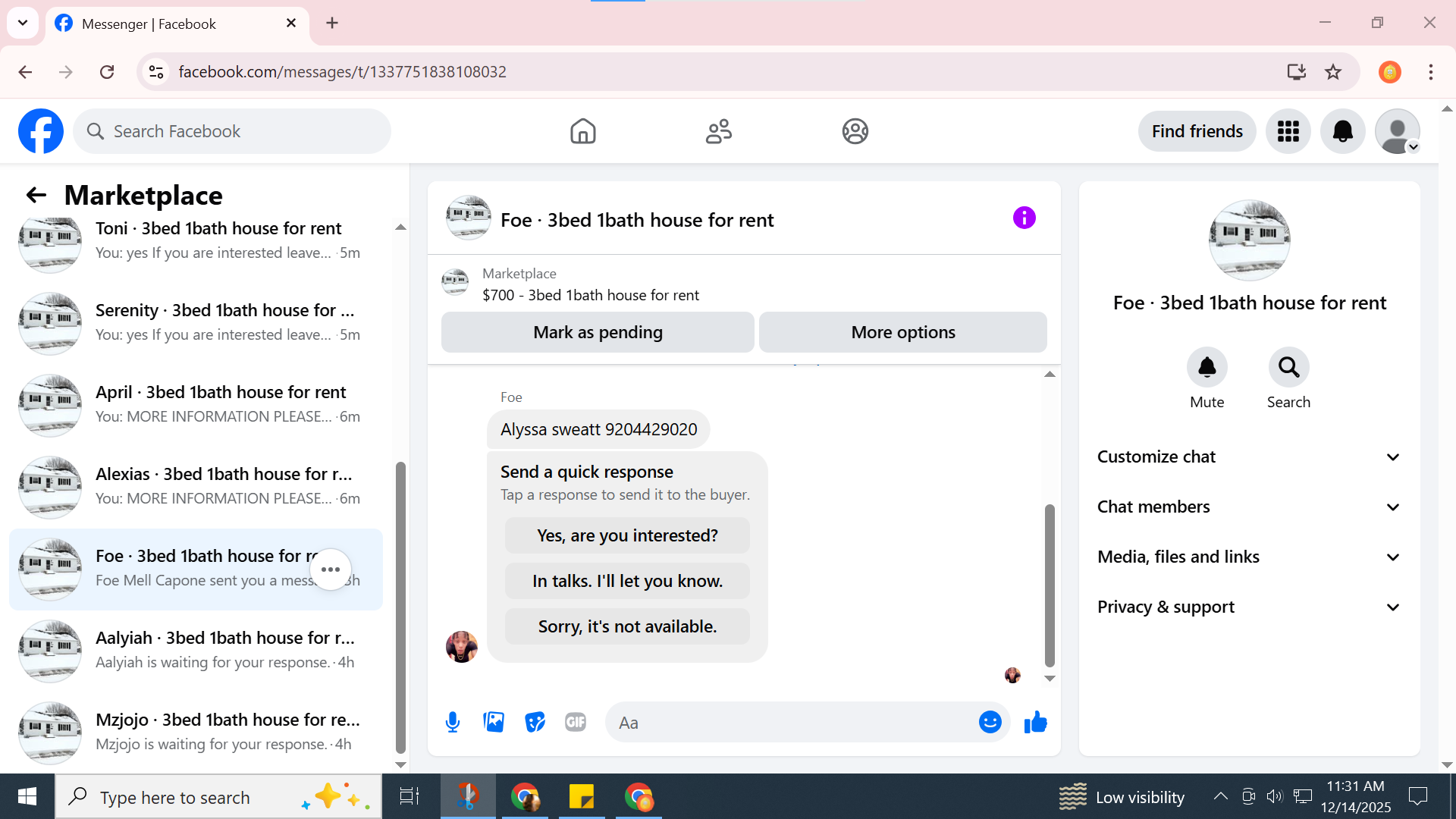Open the taskbar volume control
This screenshot has width=1456, height=819.
[1275, 796]
